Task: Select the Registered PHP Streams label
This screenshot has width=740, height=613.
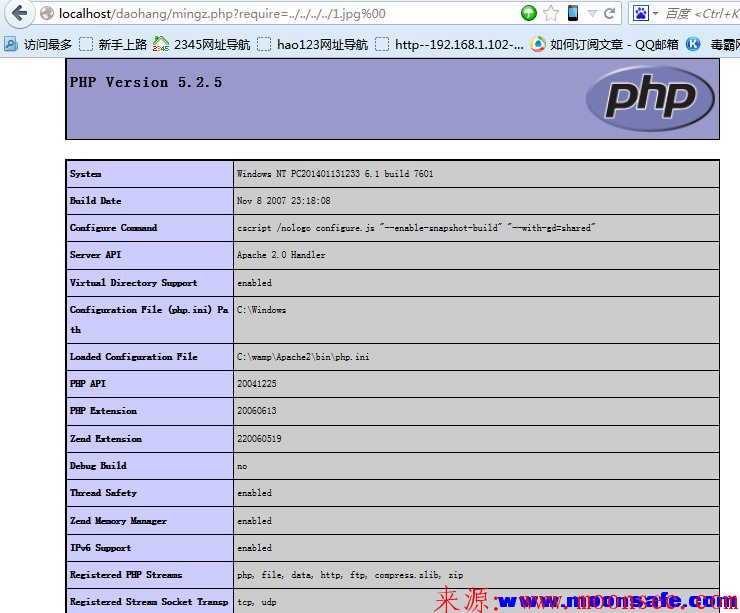Action: (126, 575)
